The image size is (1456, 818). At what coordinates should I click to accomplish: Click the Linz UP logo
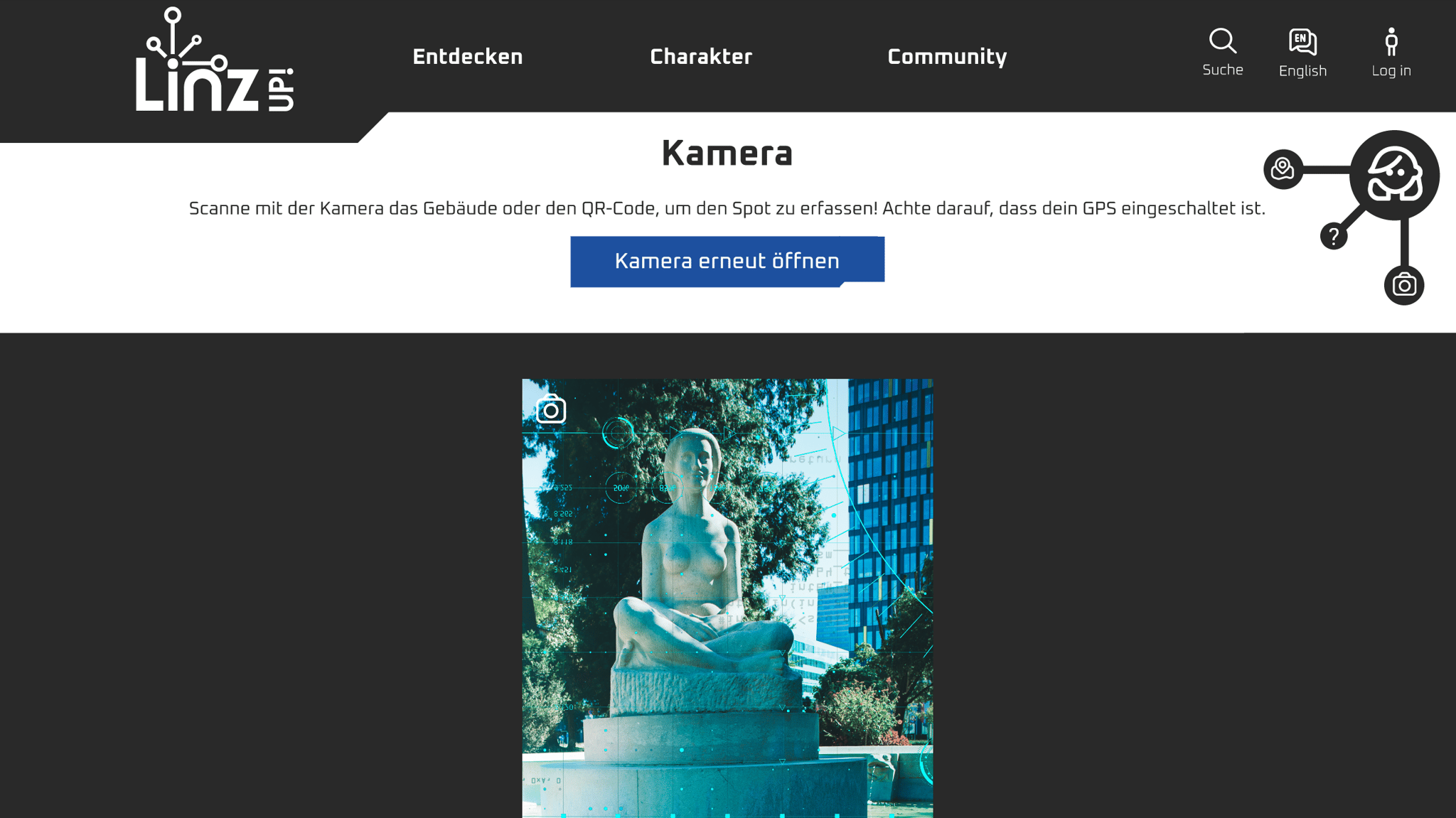tap(214, 60)
